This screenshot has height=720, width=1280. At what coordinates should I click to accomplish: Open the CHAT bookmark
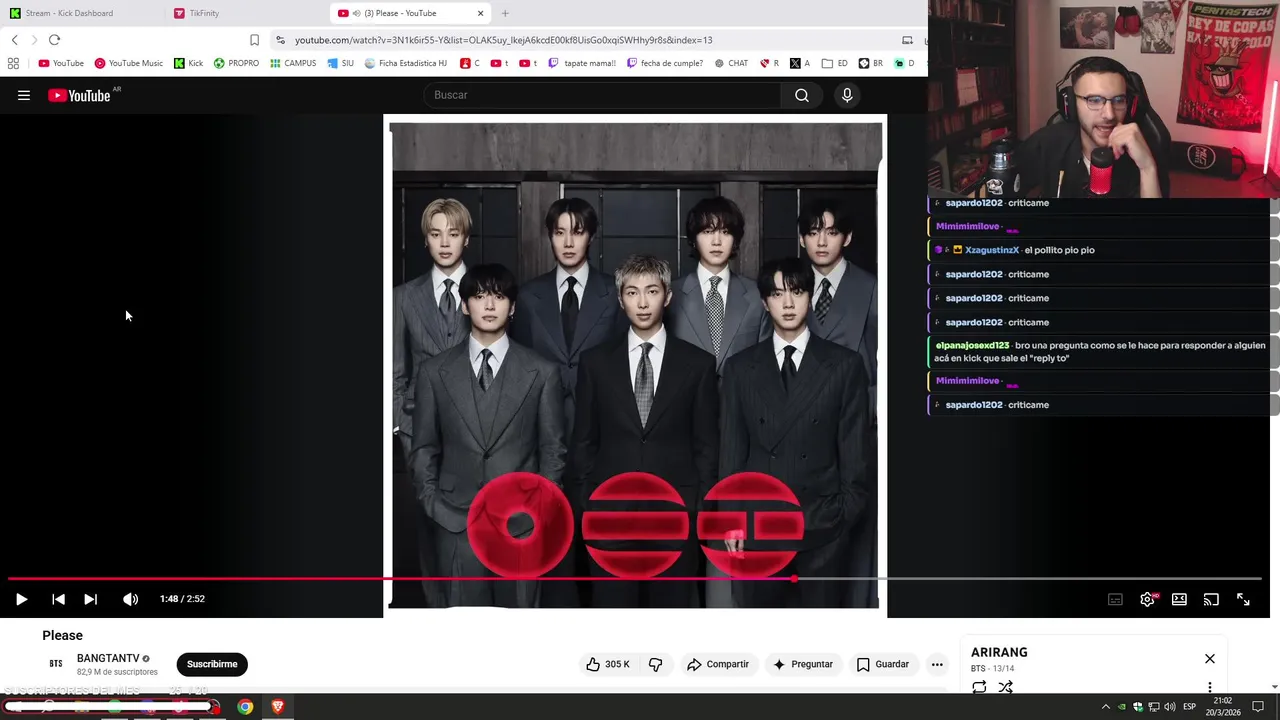731,63
